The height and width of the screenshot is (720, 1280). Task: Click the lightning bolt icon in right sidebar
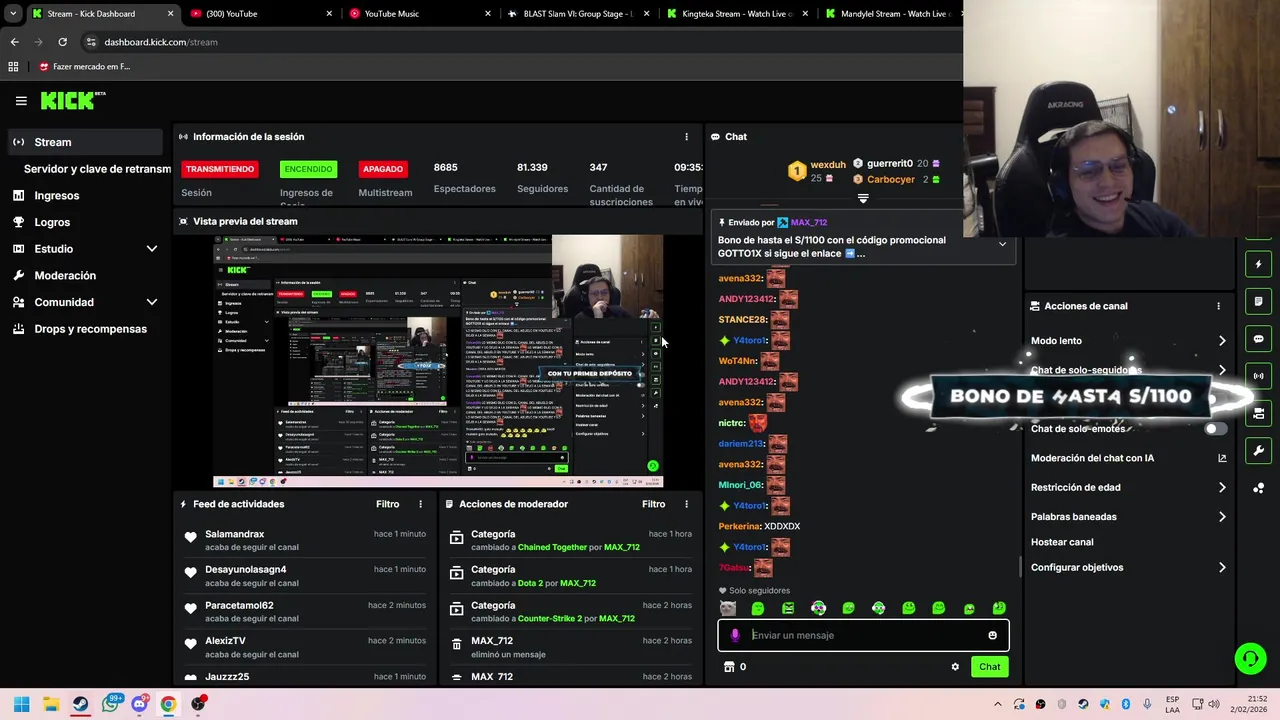(1259, 264)
